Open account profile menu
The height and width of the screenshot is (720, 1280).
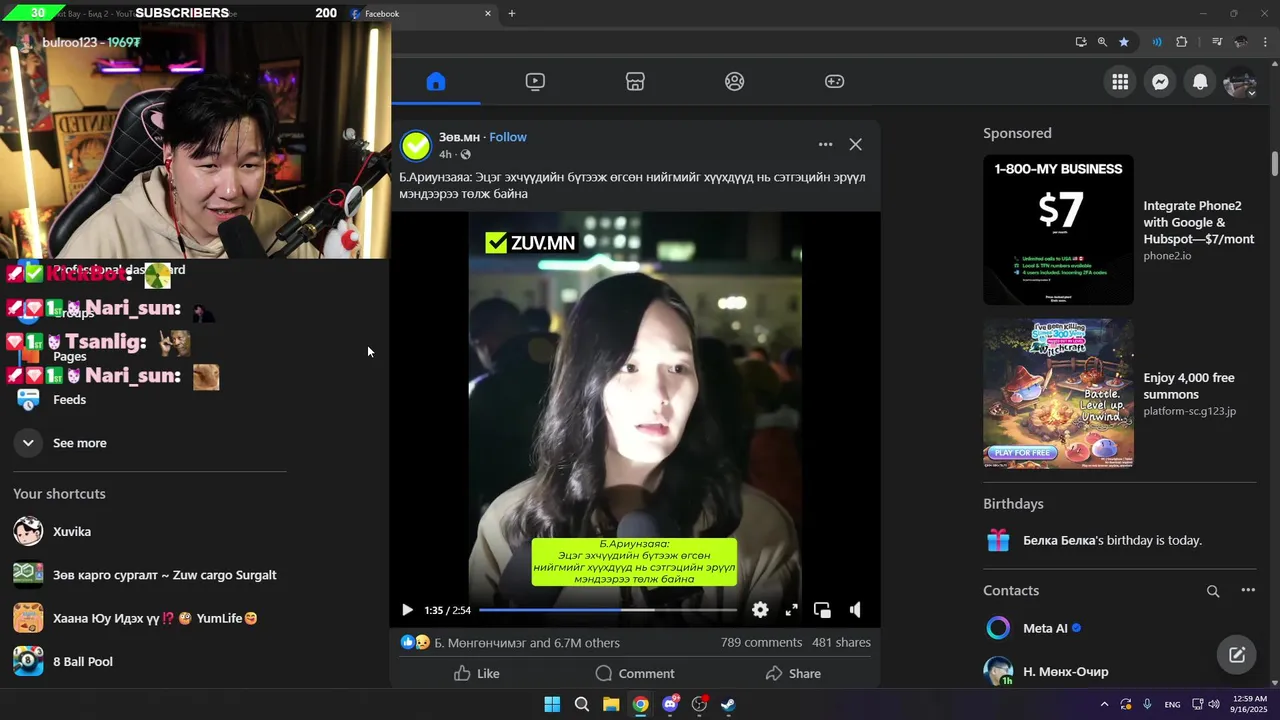[x=1240, y=82]
